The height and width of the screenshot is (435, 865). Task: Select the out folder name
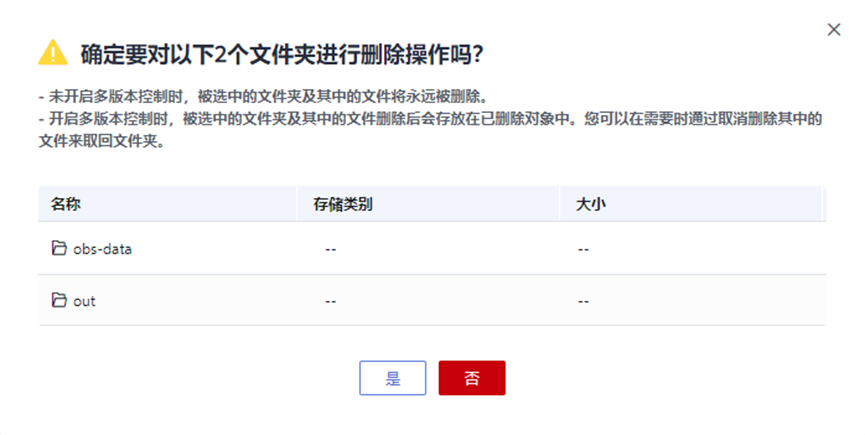pos(84,300)
